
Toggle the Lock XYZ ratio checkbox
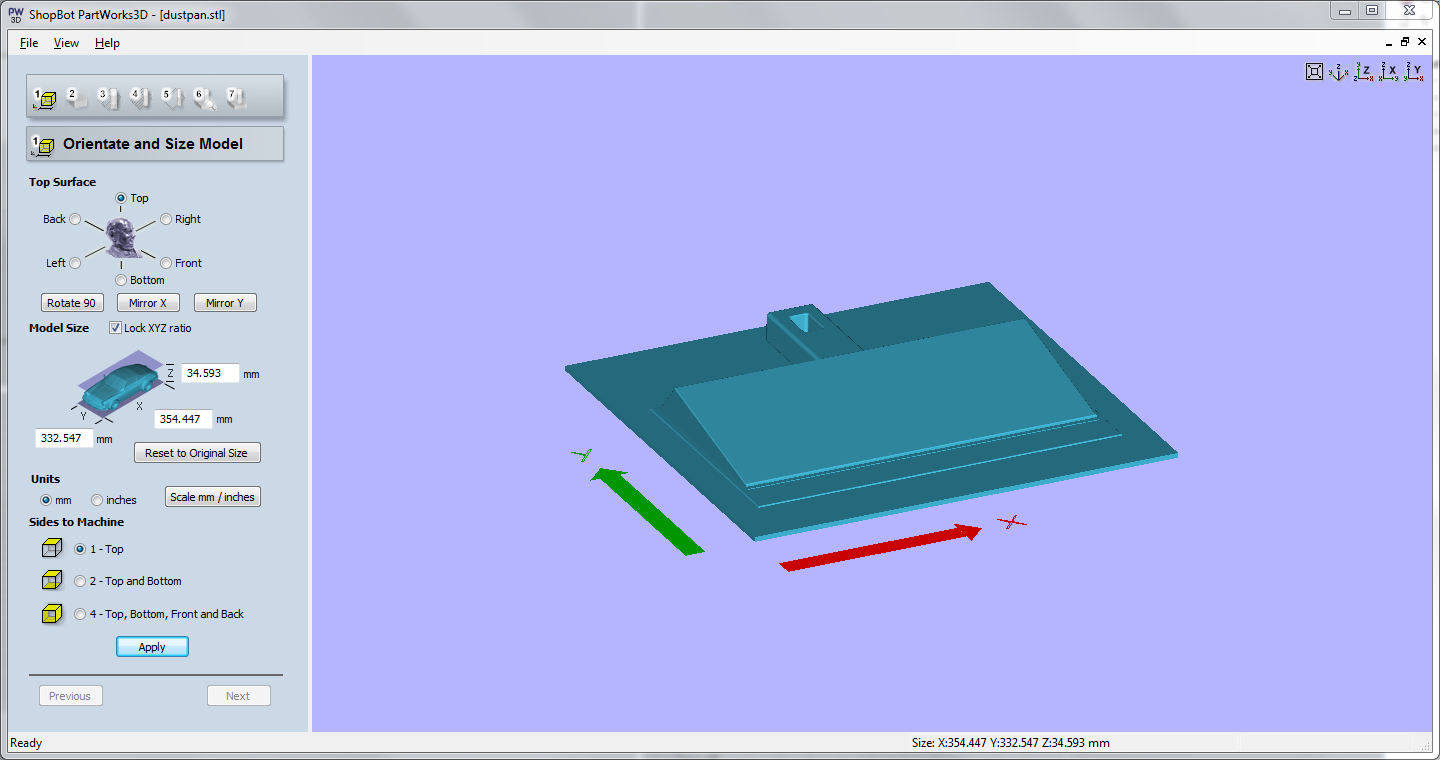(x=115, y=328)
